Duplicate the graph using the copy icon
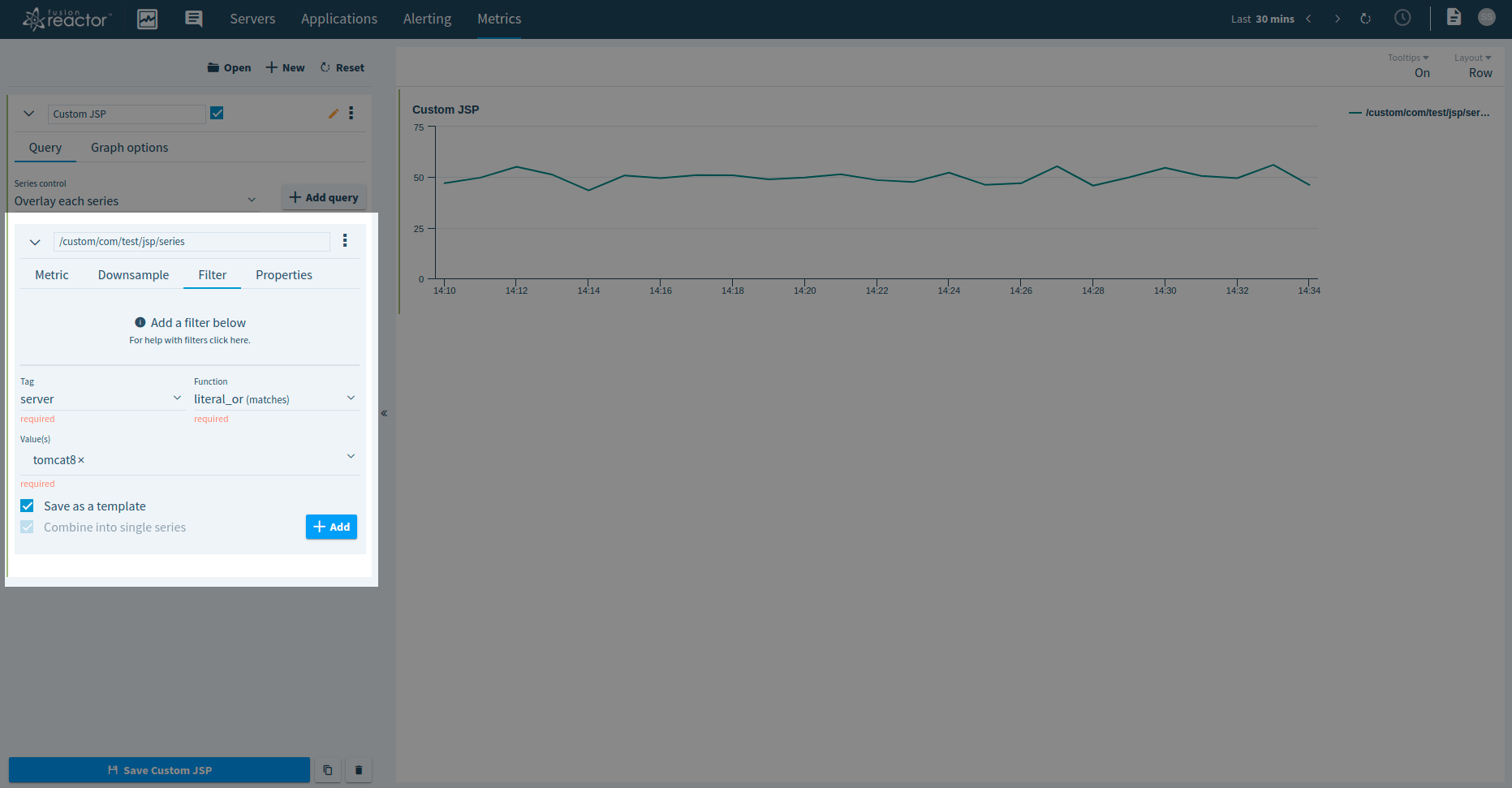 pos(328,769)
